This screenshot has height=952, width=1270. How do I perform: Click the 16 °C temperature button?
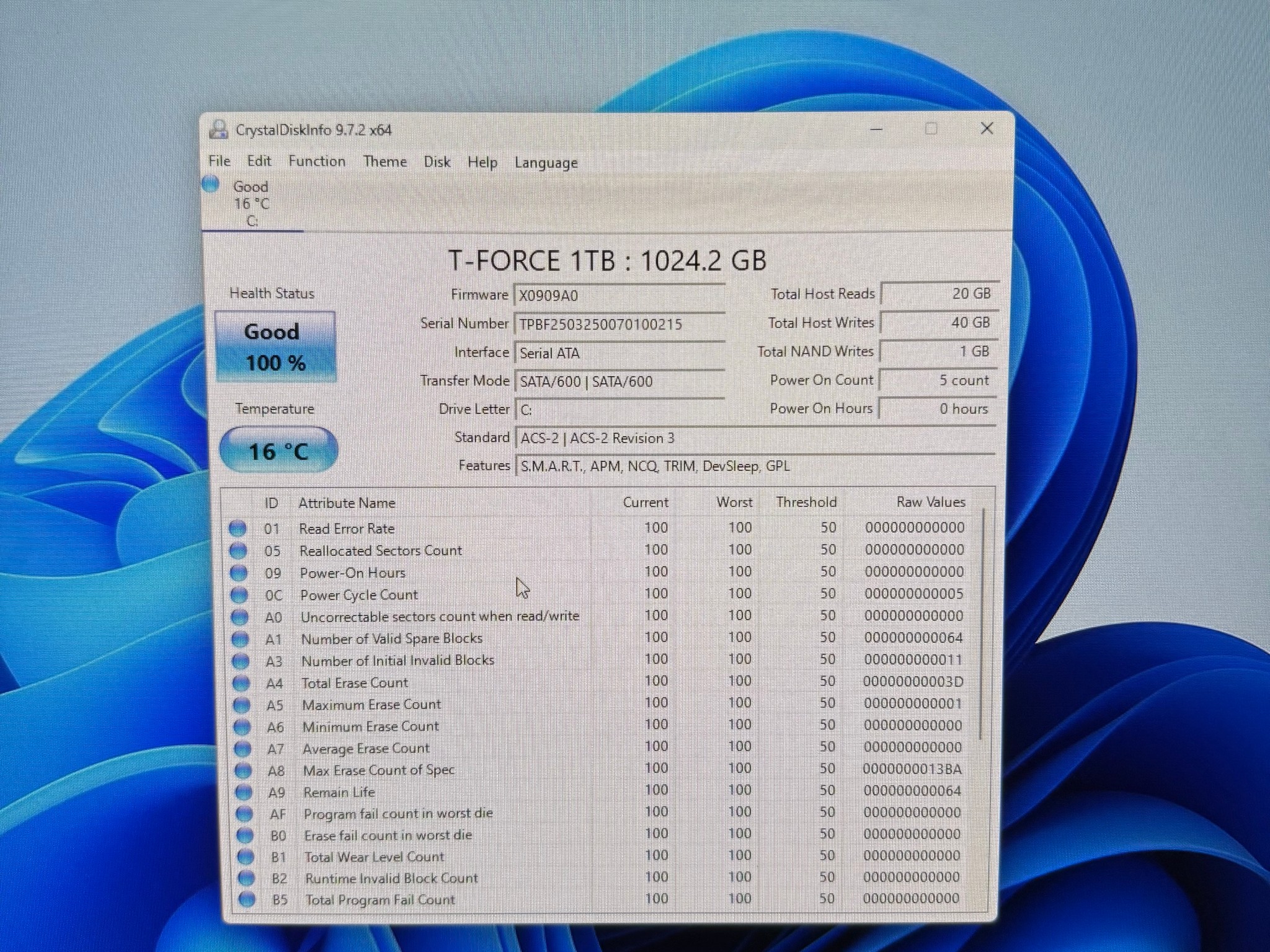278,451
